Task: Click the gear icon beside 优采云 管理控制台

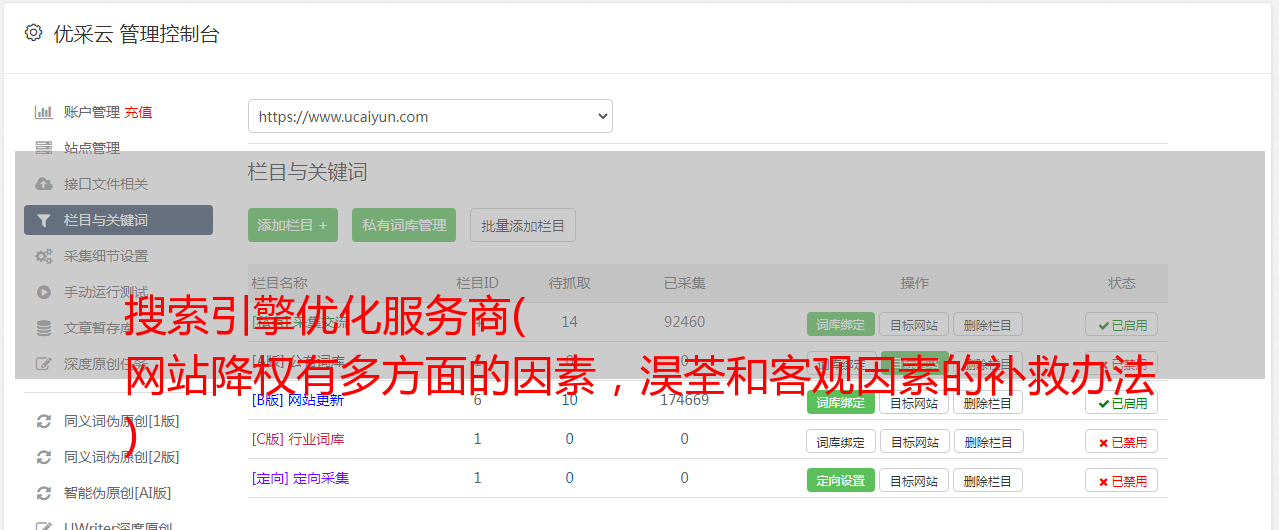Action: click(34, 33)
